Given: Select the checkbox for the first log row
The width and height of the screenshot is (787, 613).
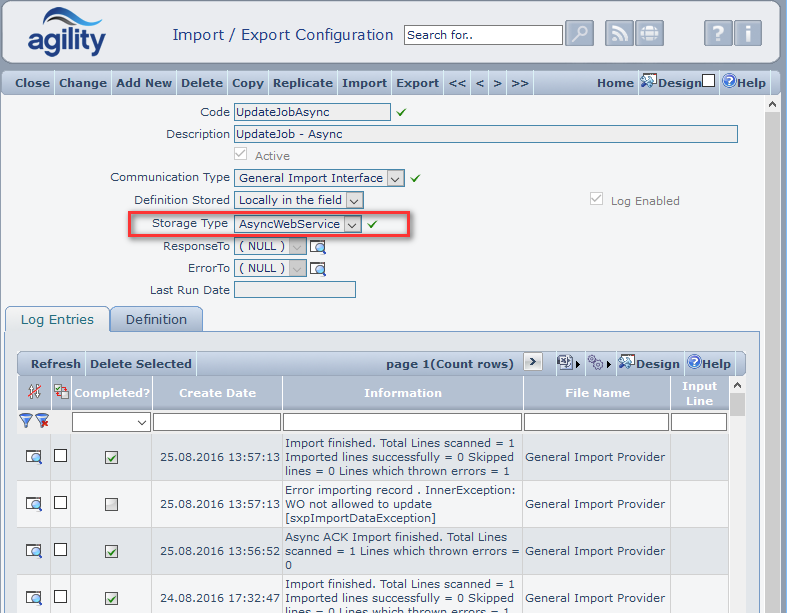Looking at the screenshot, I should click(x=60, y=456).
